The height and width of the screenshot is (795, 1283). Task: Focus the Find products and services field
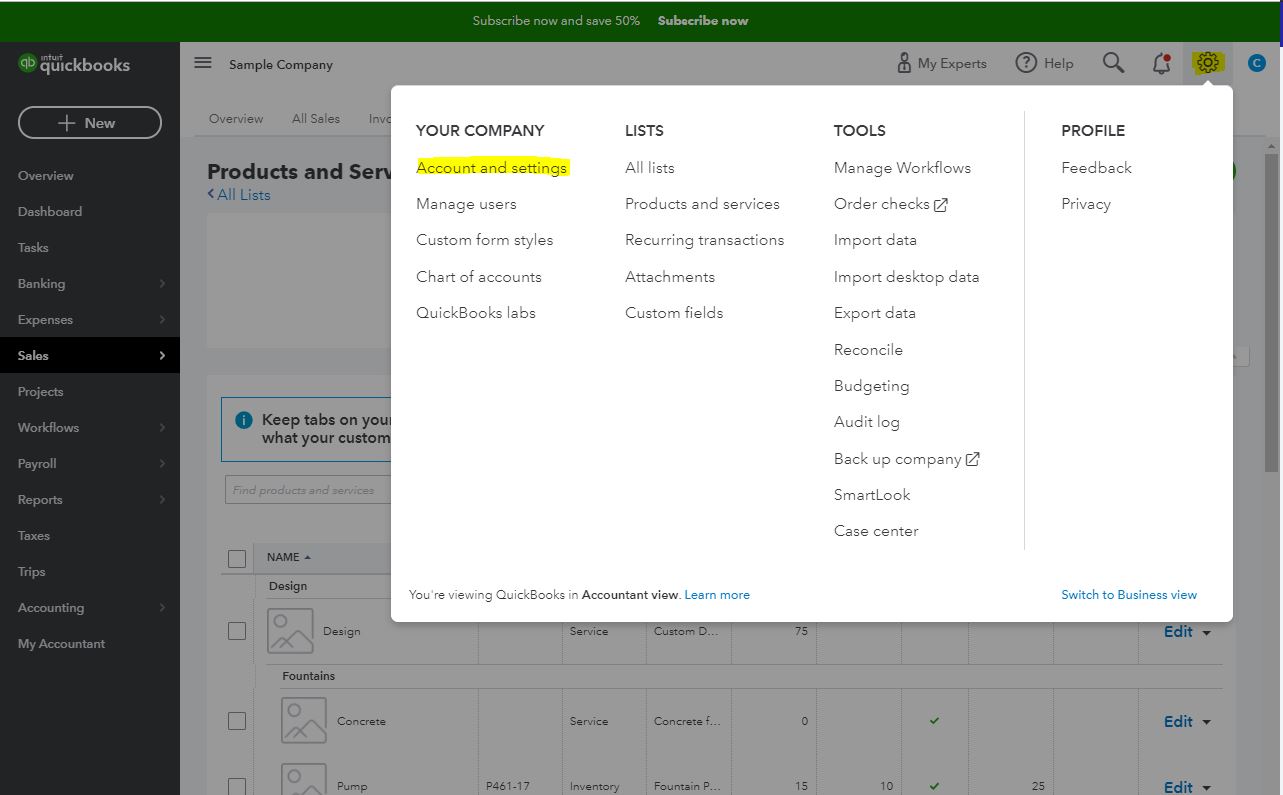tap(308, 490)
